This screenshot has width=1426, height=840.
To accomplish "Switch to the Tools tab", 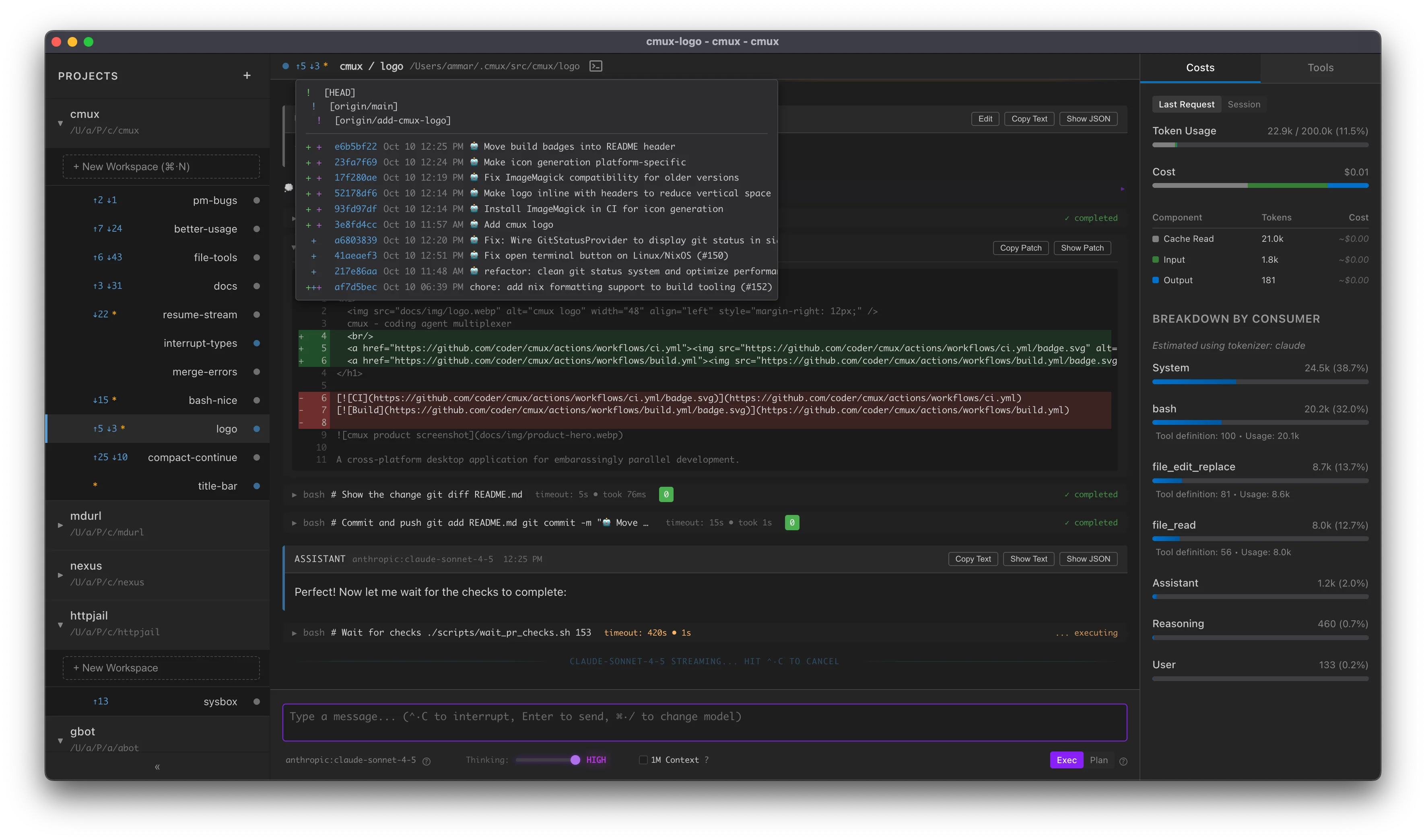I will pos(1320,68).
